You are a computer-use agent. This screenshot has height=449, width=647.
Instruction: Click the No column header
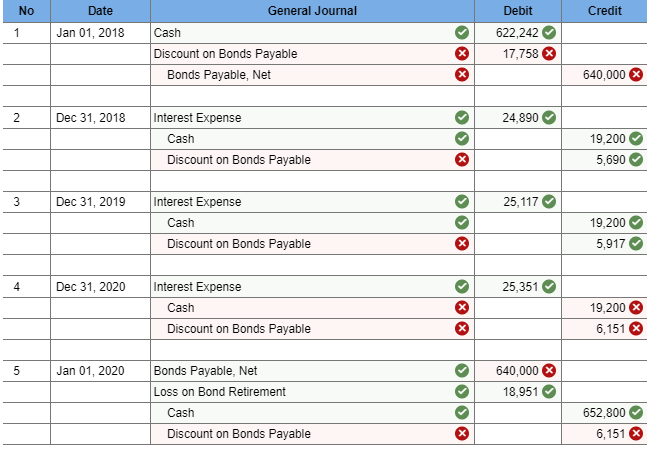(x=26, y=11)
